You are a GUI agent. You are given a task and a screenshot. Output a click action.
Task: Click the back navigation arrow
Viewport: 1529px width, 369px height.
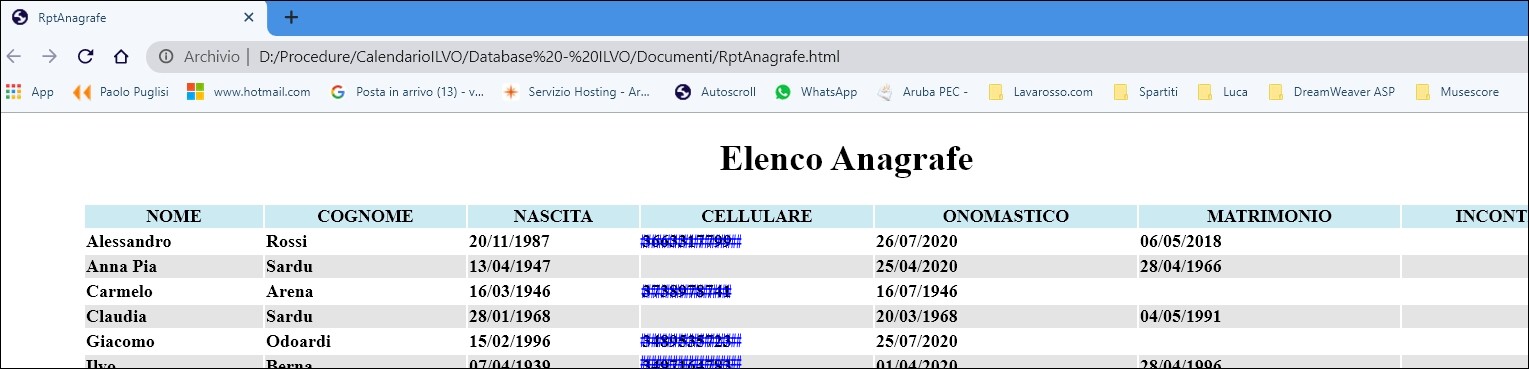[14, 56]
